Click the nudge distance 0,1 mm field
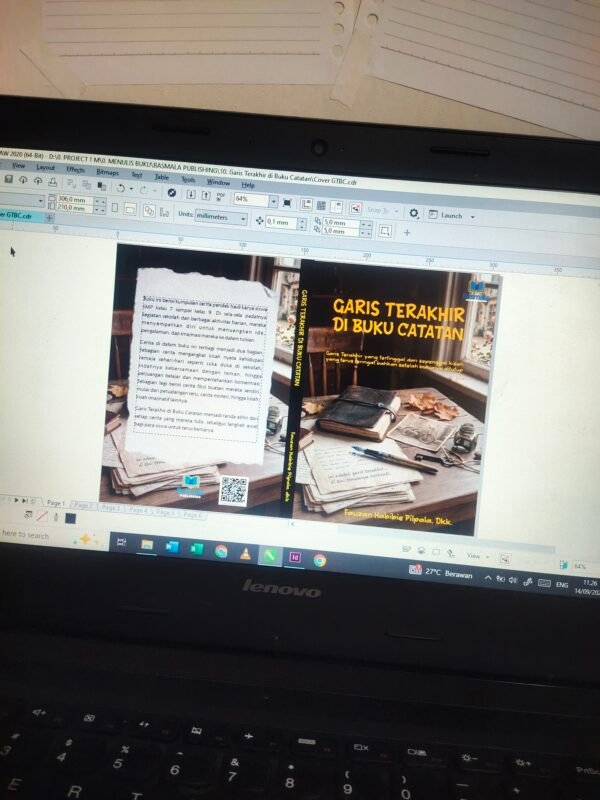This screenshot has height=800, width=600. tap(281, 222)
